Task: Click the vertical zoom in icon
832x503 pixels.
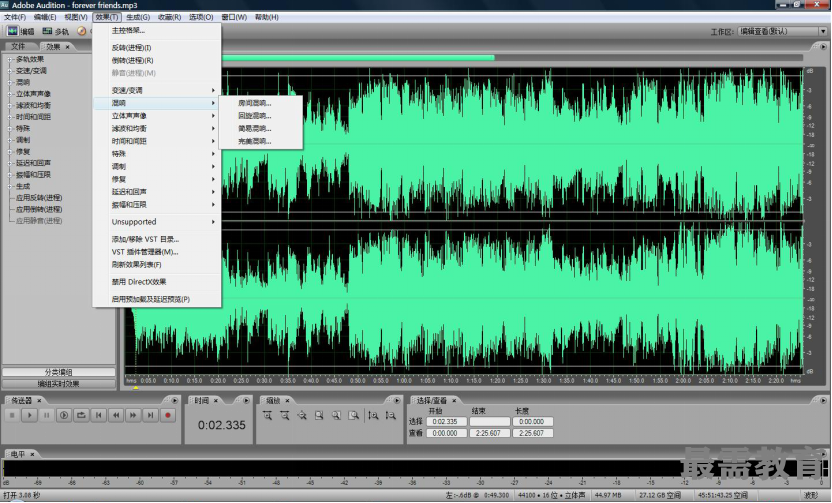Action: click(374, 415)
